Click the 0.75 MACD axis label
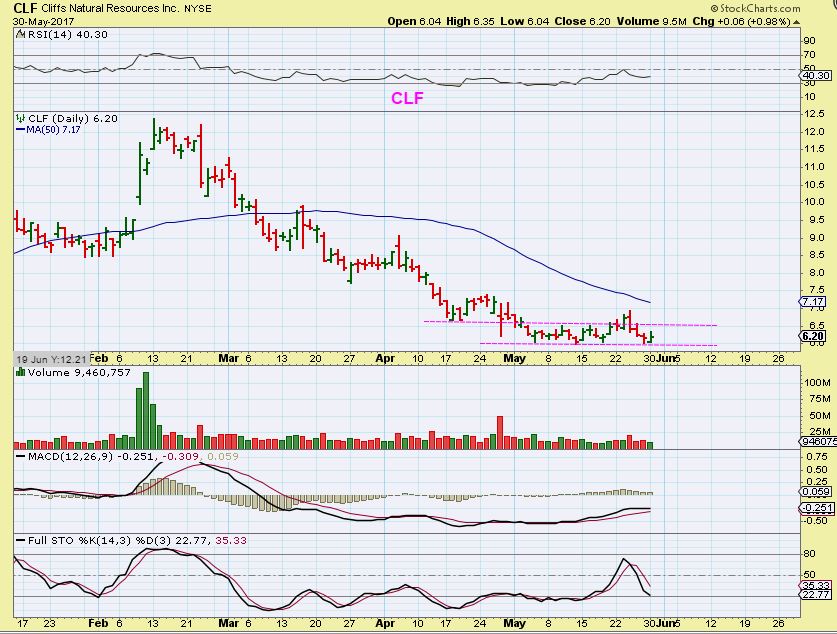 pyautogui.click(x=817, y=456)
